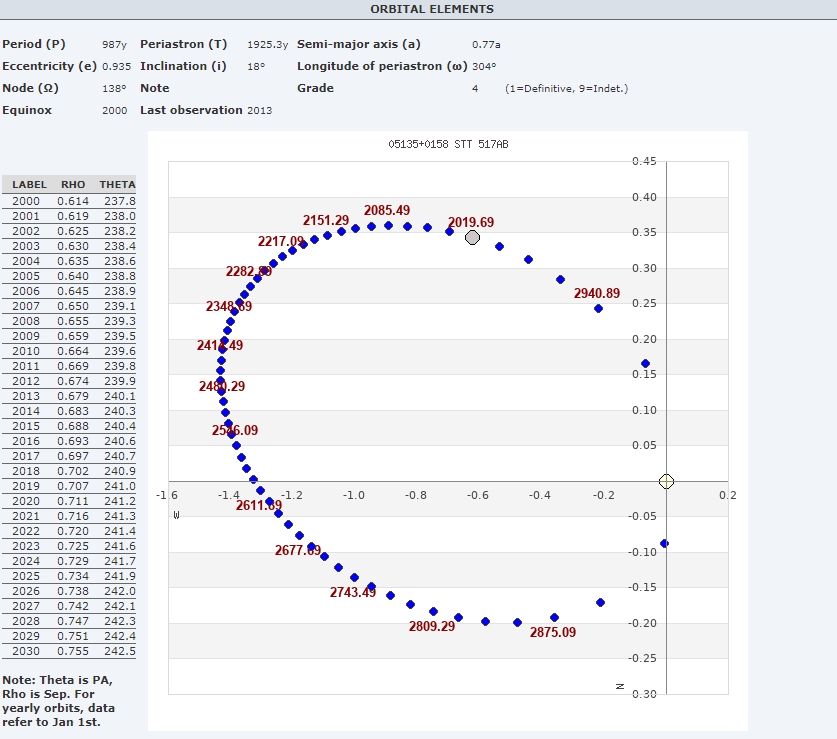Click the LABEL column header

click(x=30, y=185)
